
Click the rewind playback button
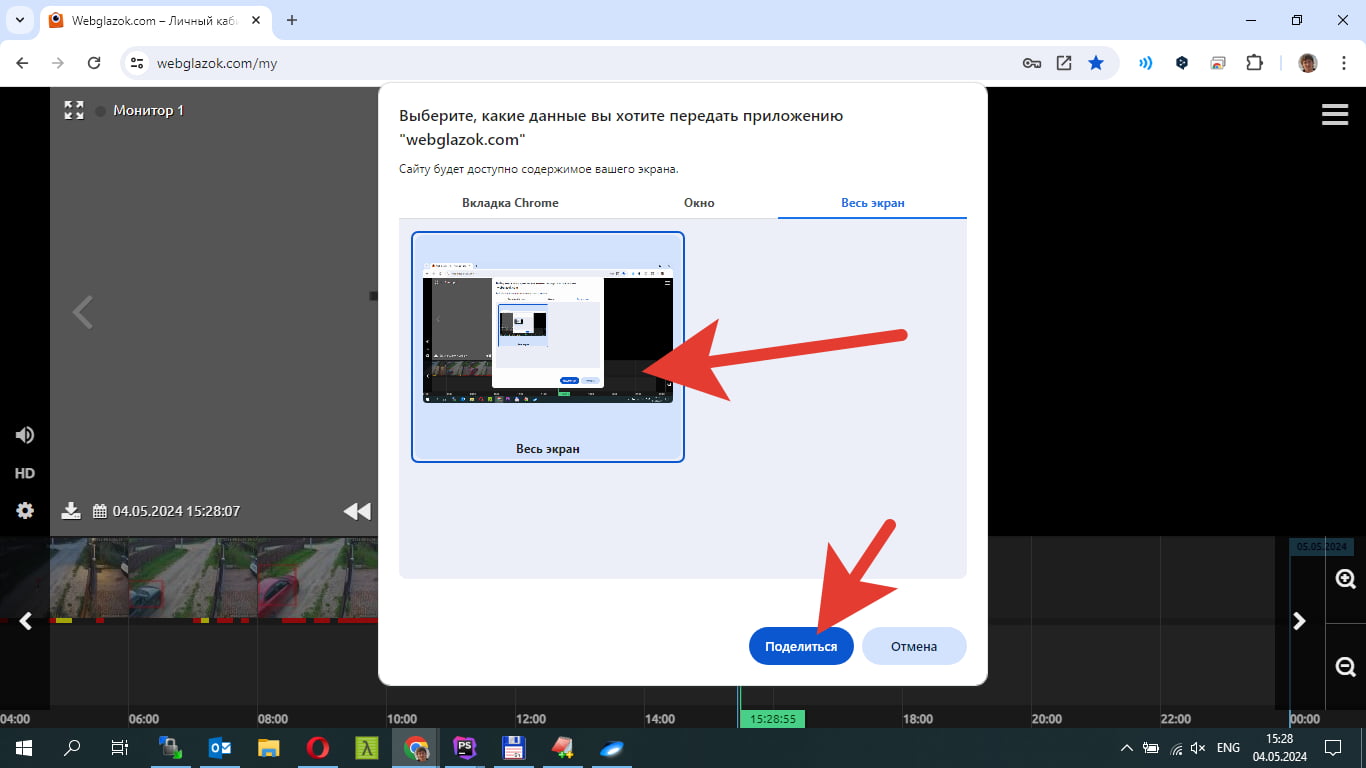pyautogui.click(x=356, y=511)
